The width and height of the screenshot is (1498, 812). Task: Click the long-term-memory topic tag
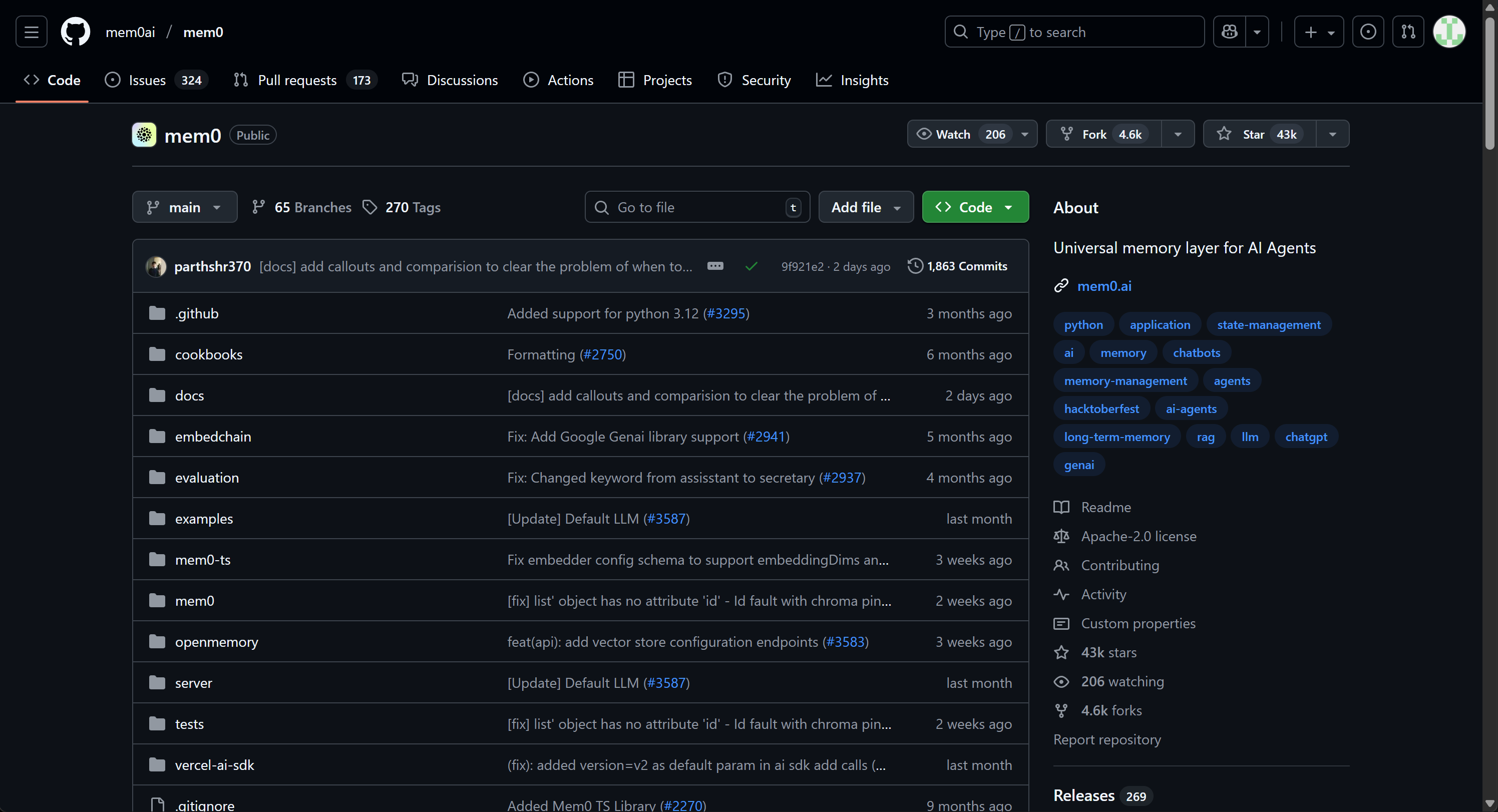point(1116,437)
